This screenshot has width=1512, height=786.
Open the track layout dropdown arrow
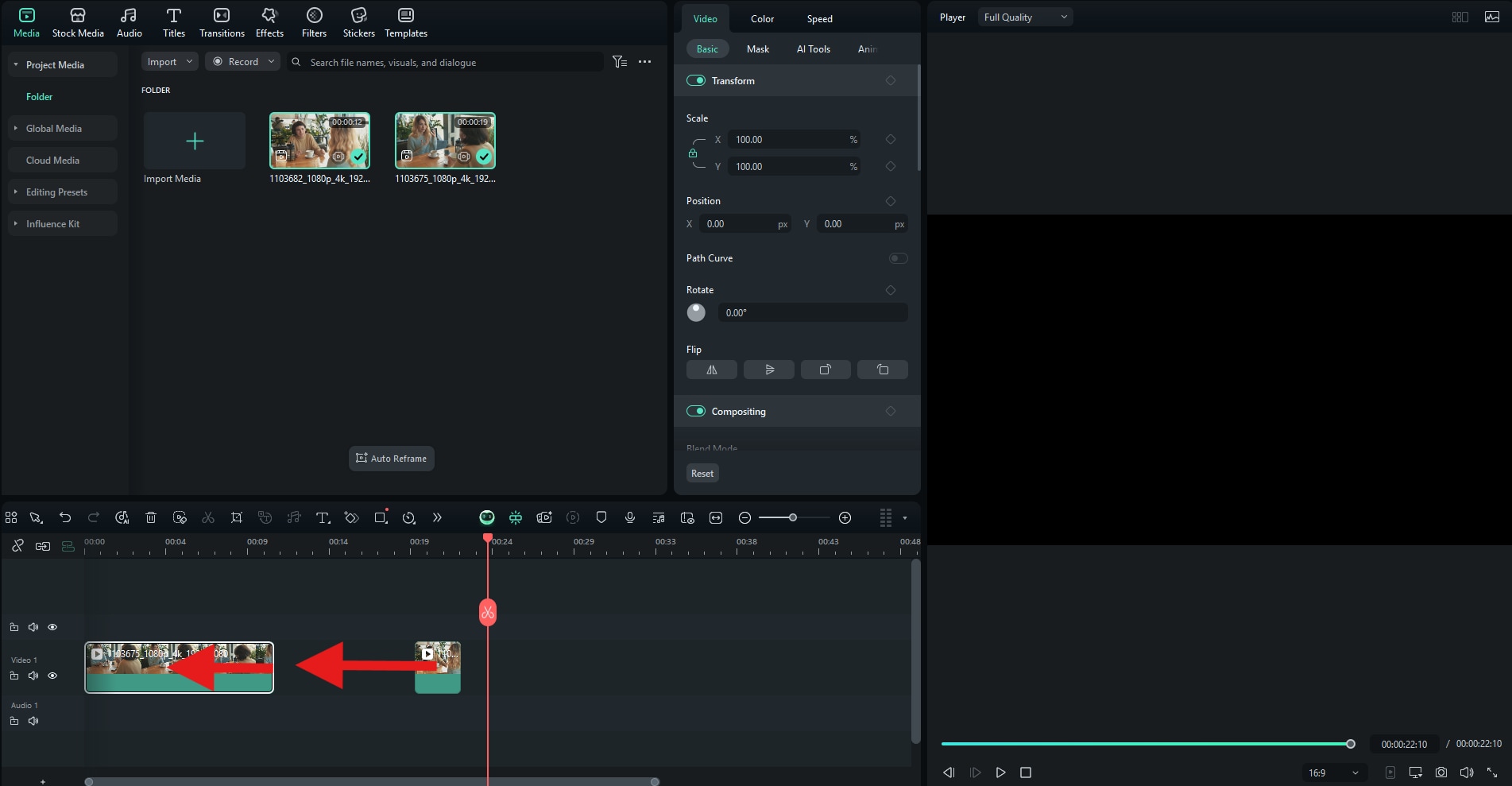(x=905, y=517)
